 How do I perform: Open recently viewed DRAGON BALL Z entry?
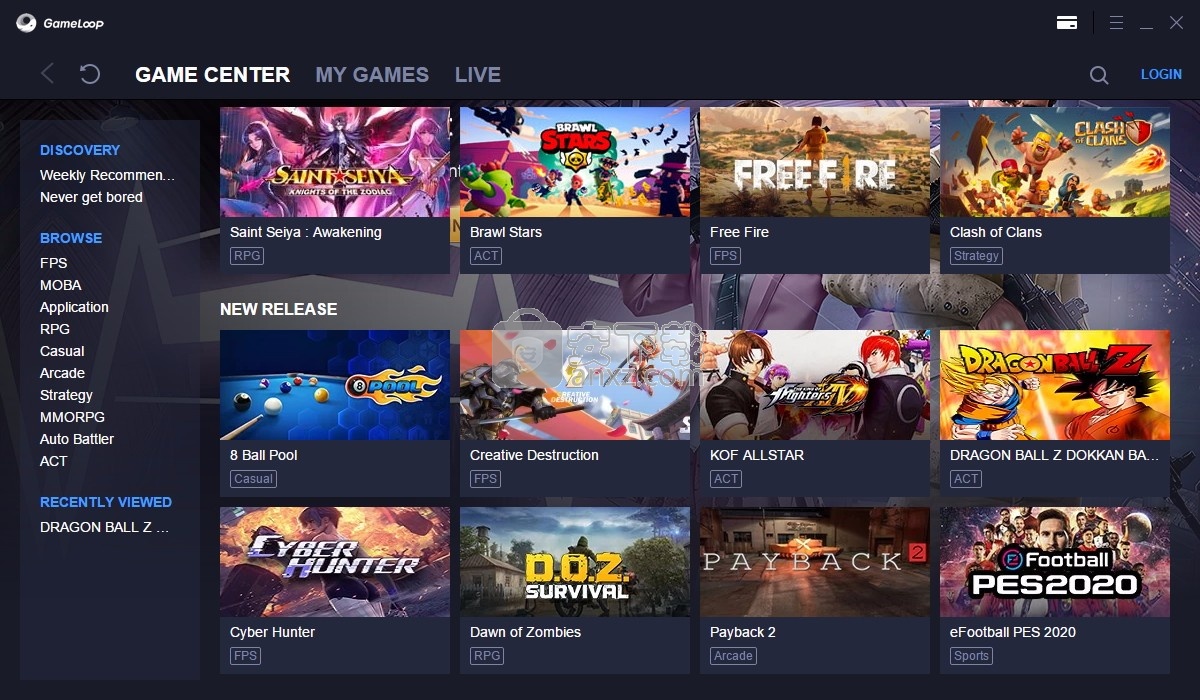(x=105, y=527)
